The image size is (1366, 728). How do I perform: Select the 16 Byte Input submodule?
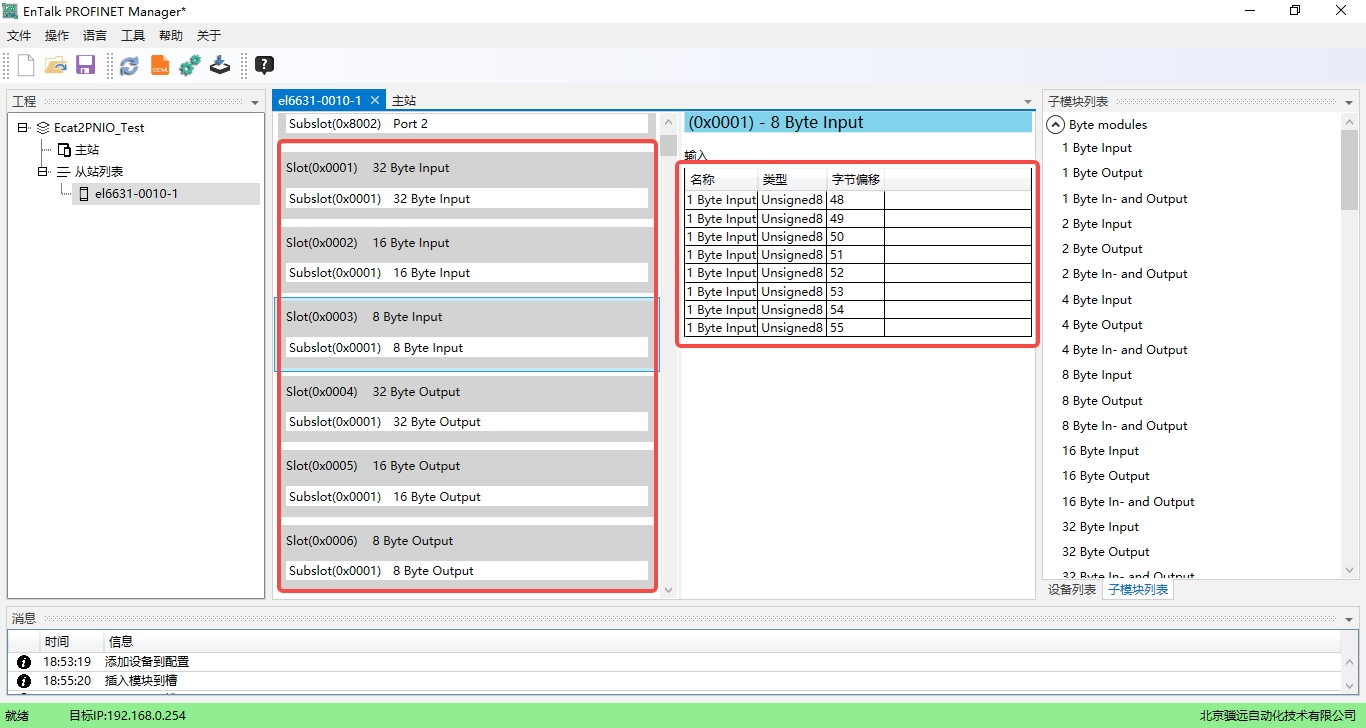coord(1100,451)
